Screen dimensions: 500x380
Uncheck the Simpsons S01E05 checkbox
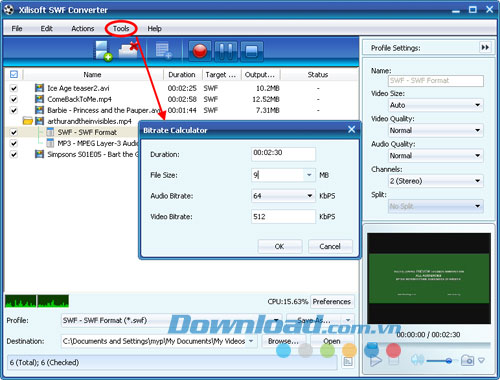click(x=14, y=154)
